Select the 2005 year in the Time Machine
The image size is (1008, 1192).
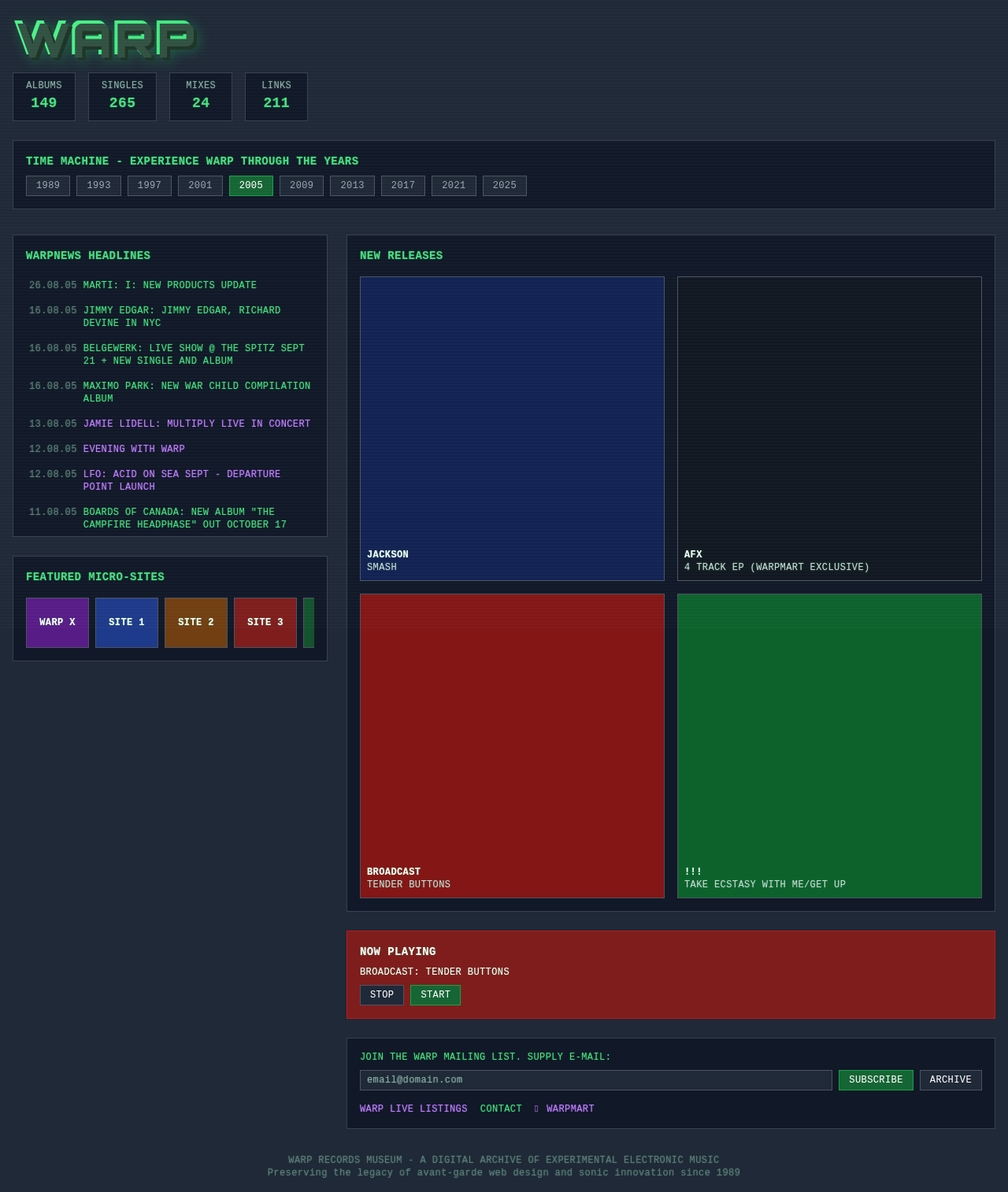[250, 185]
